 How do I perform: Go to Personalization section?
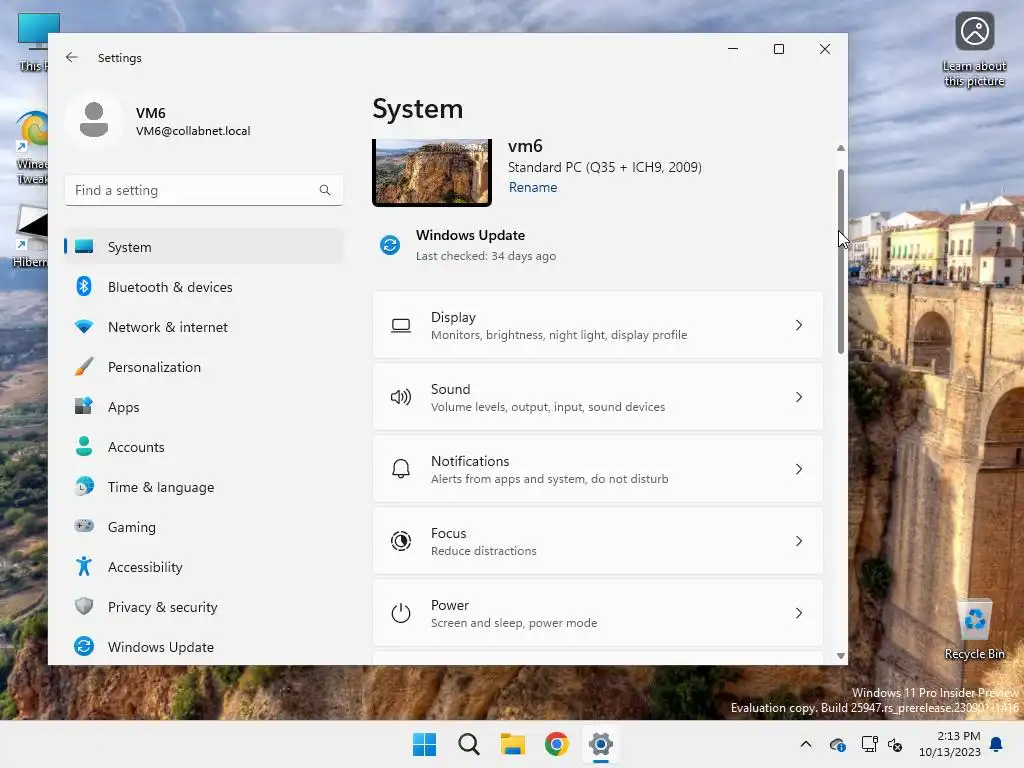pyautogui.click(x=204, y=366)
